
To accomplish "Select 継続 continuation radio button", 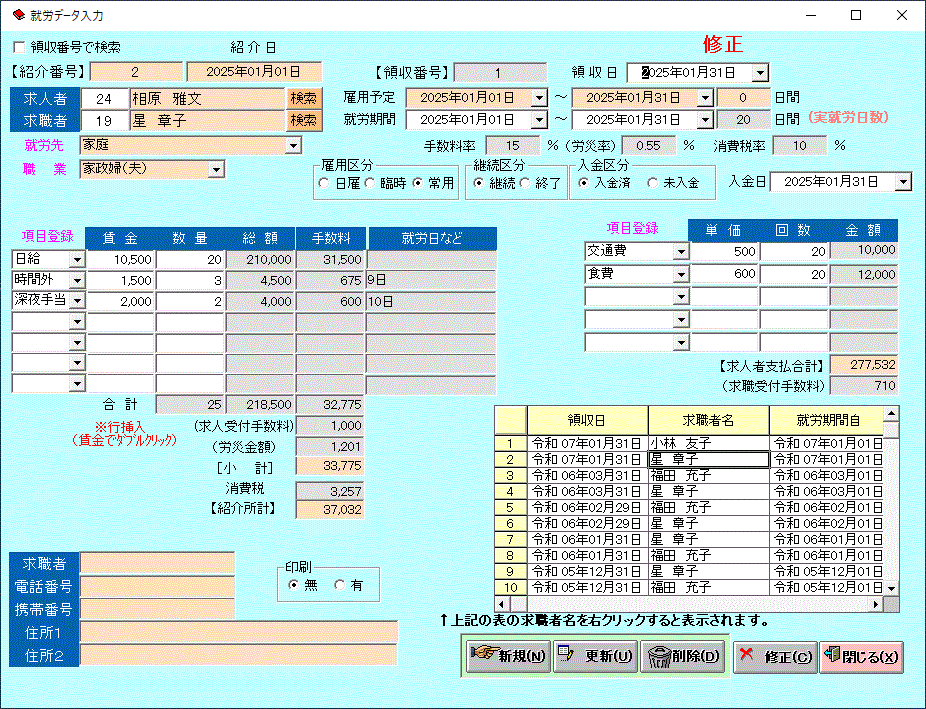I will coord(479,184).
